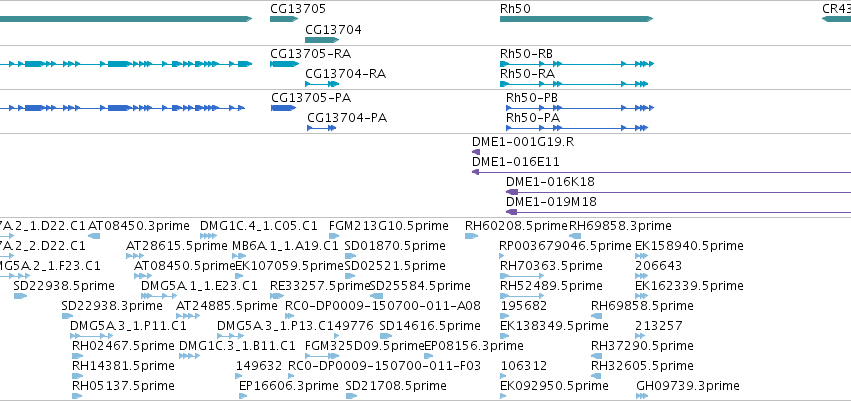
Task: Select the RH60208.5prime EST arrow
Action: (471, 236)
